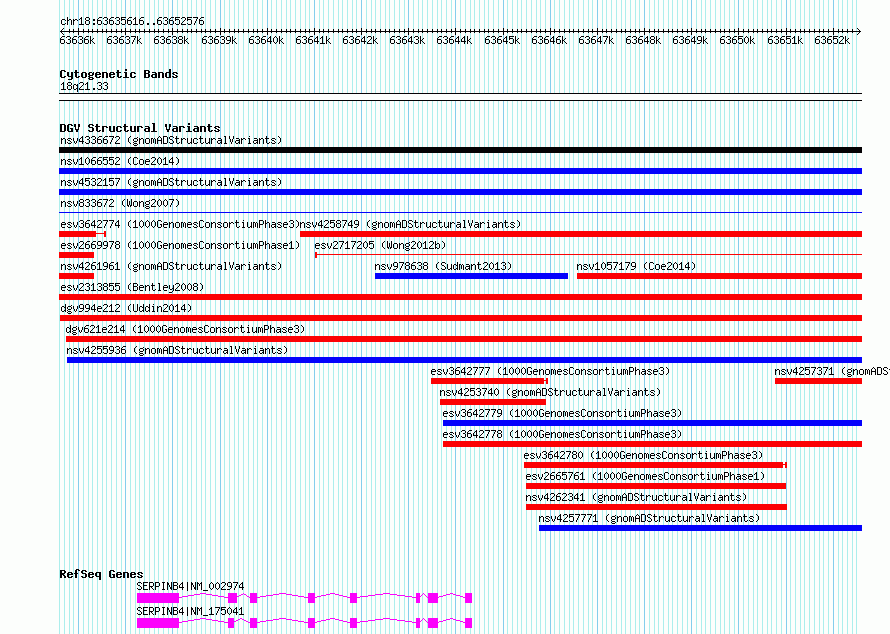Click the 63645k ruler label

point(502,40)
